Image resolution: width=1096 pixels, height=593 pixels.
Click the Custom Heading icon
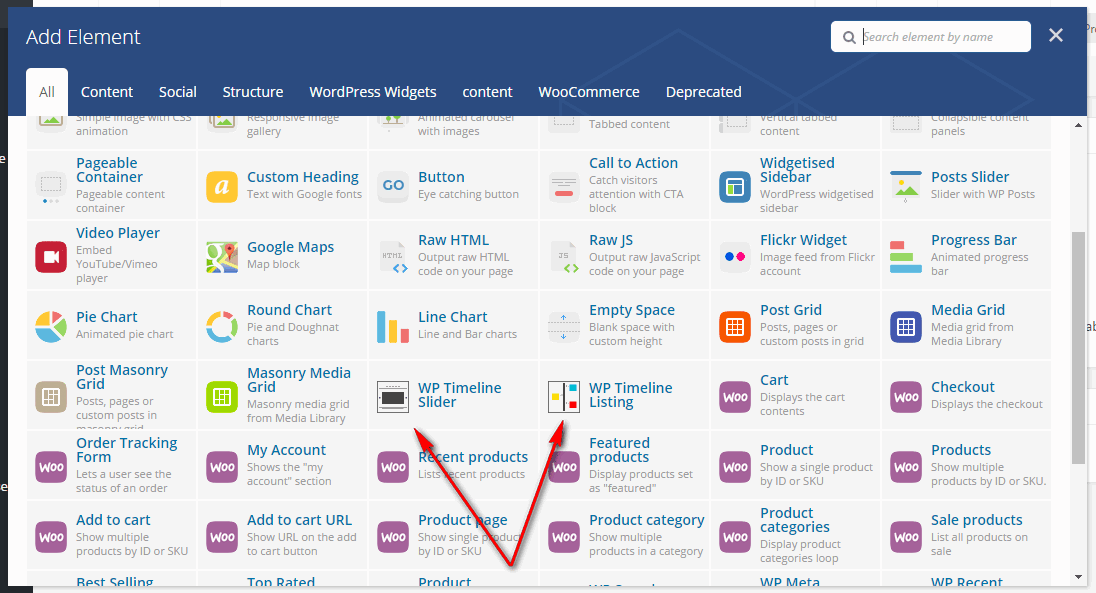pos(222,186)
